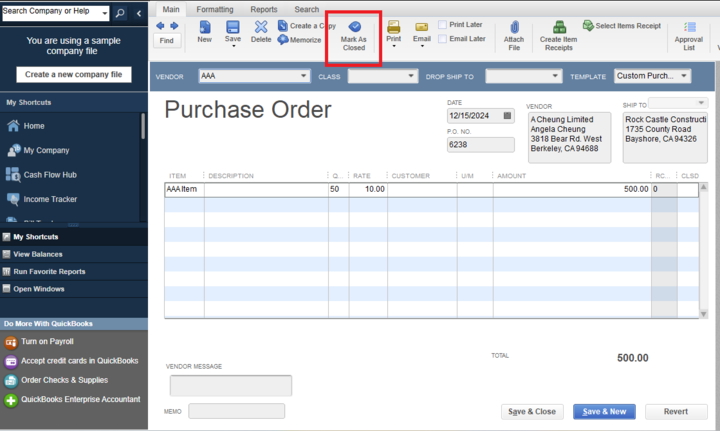Screen dimensions: 720x431
Task: Click Create a new company file
Action: (73, 74)
